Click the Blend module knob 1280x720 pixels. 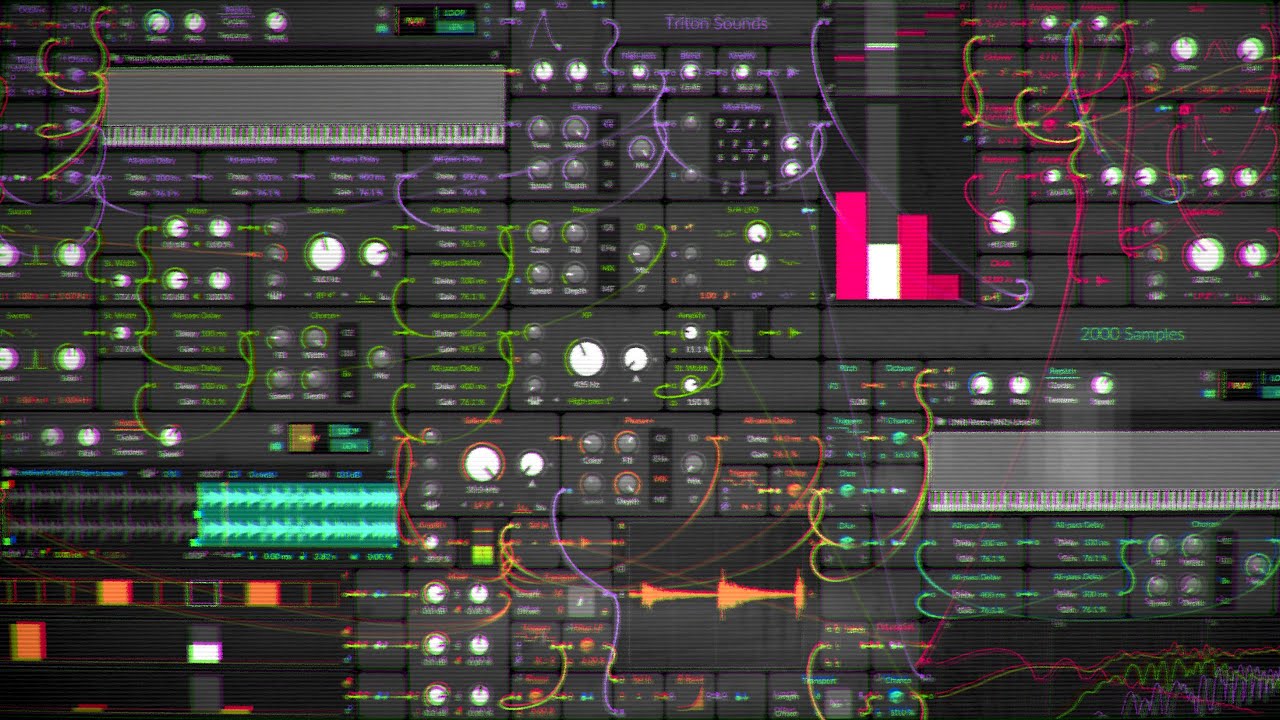(x=690, y=71)
